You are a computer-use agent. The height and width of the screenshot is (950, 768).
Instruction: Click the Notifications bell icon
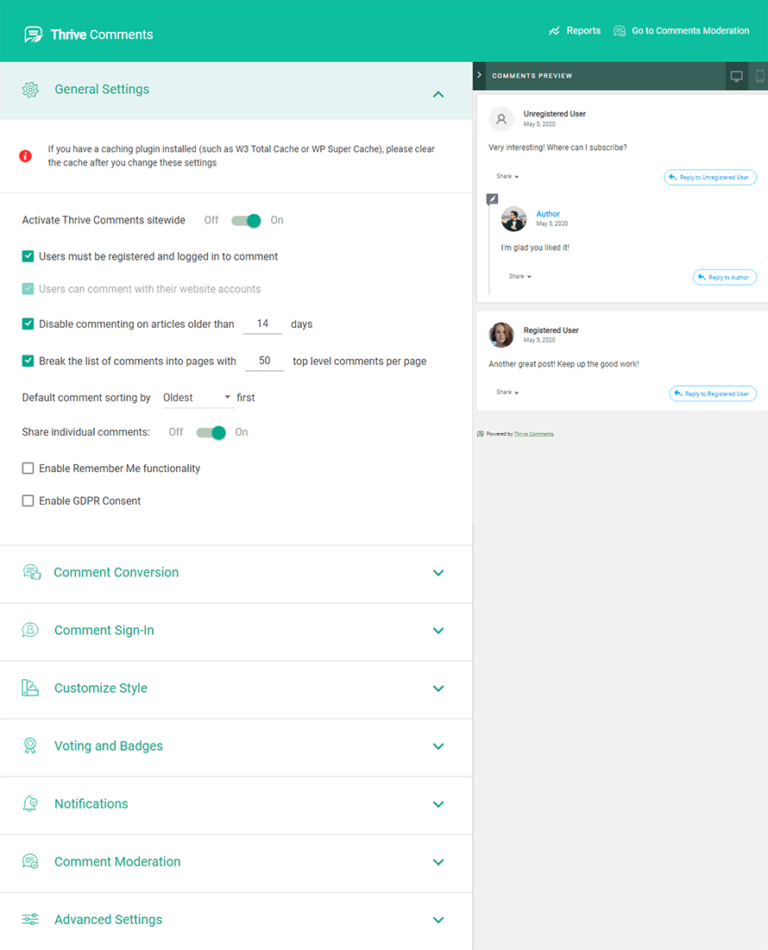[30, 803]
